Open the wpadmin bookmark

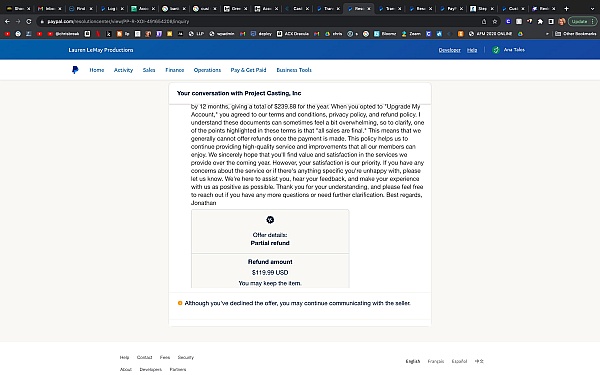(222, 34)
